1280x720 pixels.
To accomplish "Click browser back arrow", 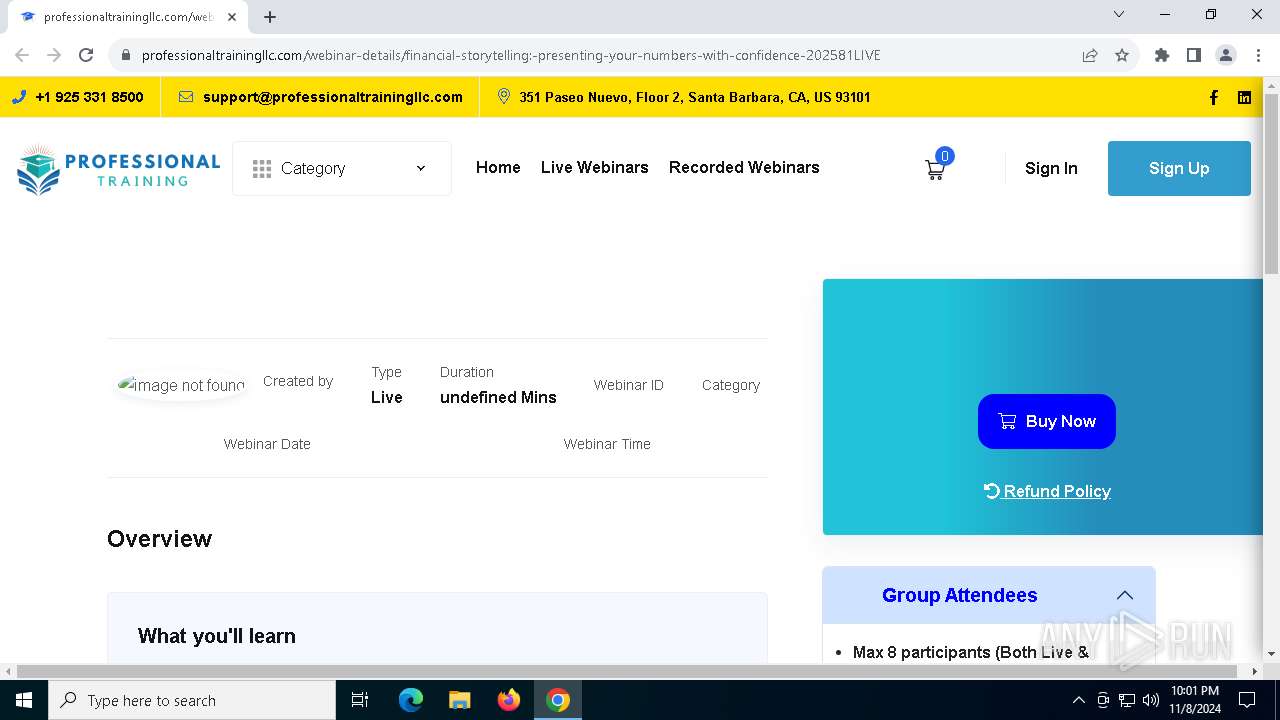I will click(x=22, y=55).
